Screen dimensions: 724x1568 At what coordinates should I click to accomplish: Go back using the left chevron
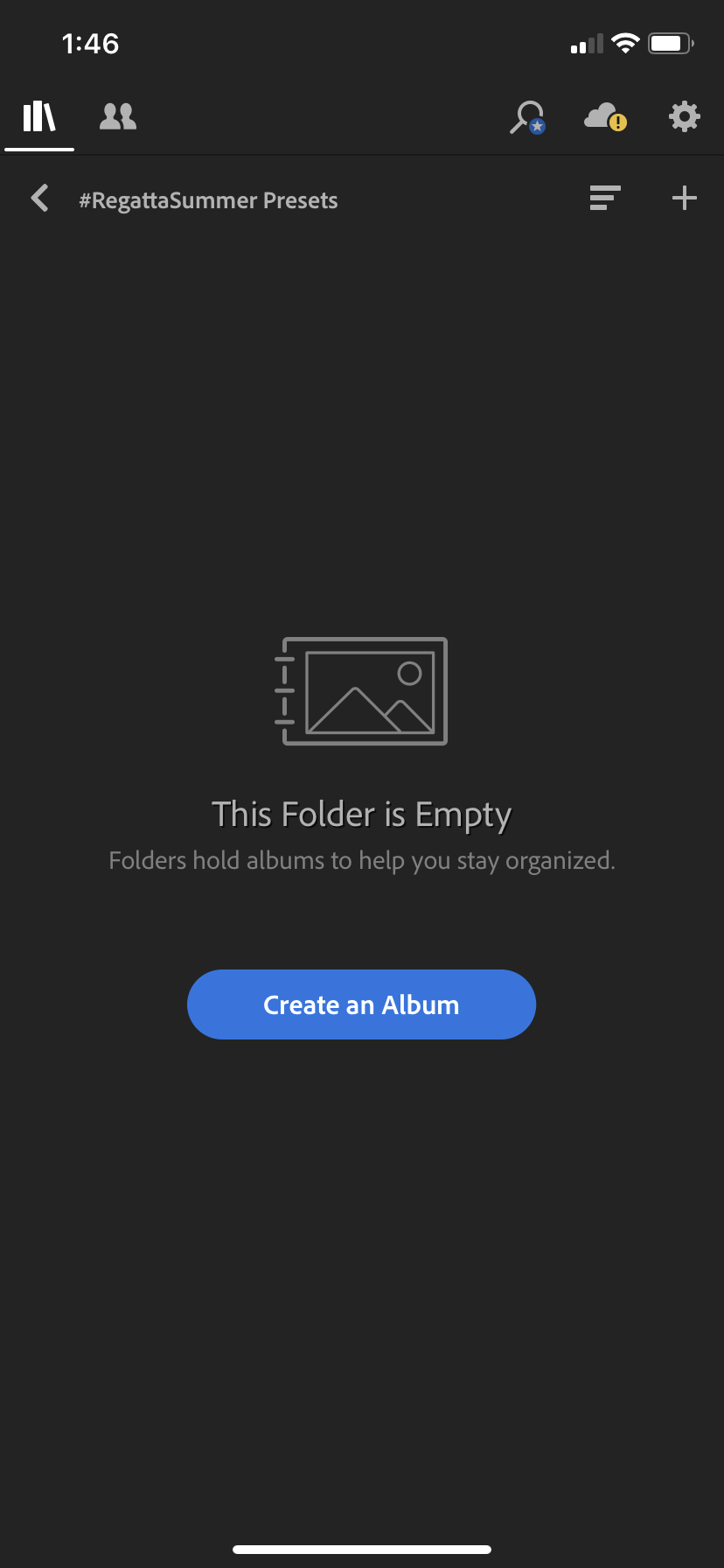pyautogui.click(x=39, y=198)
